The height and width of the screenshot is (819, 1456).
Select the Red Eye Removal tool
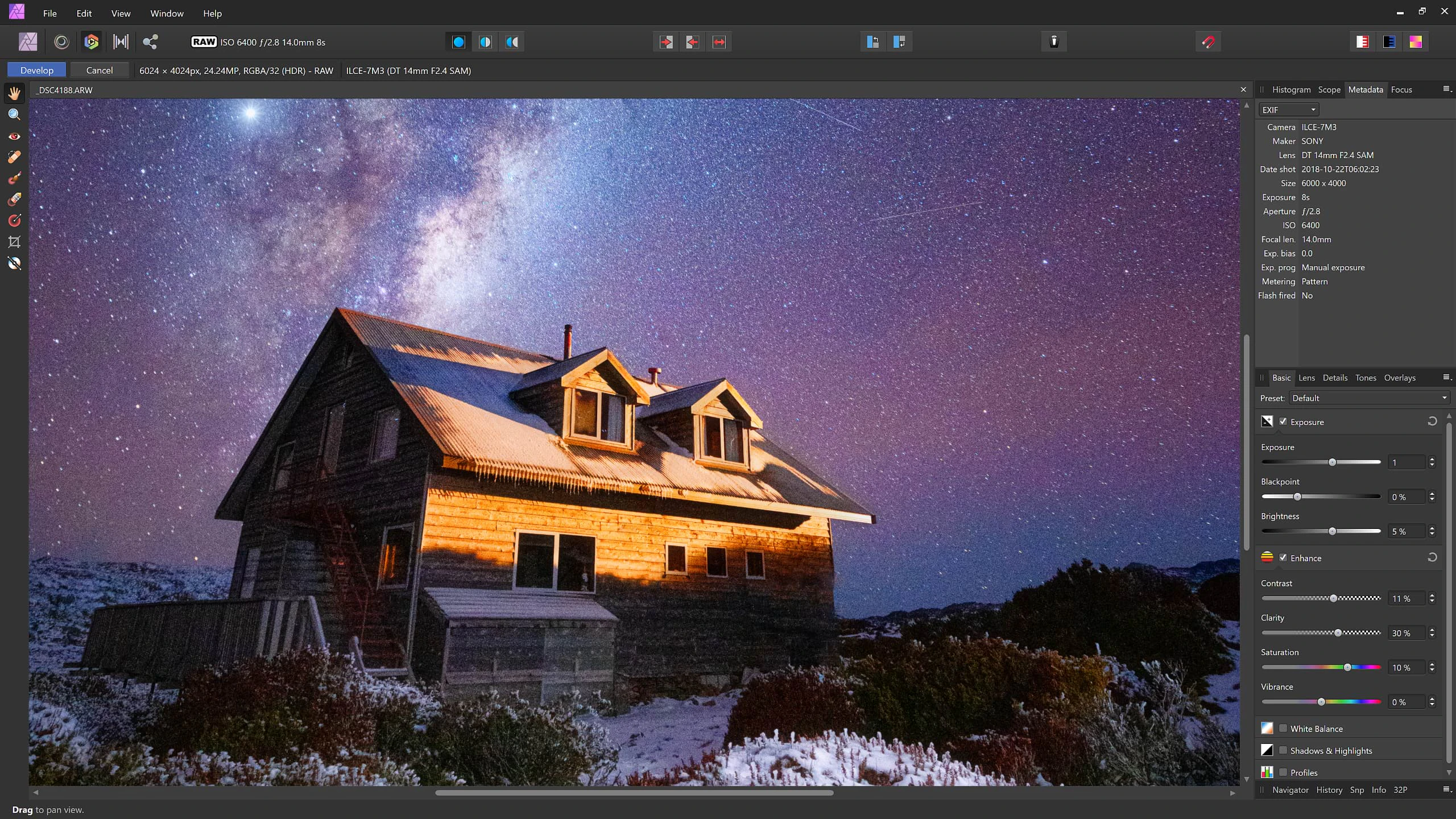click(15, 136)
